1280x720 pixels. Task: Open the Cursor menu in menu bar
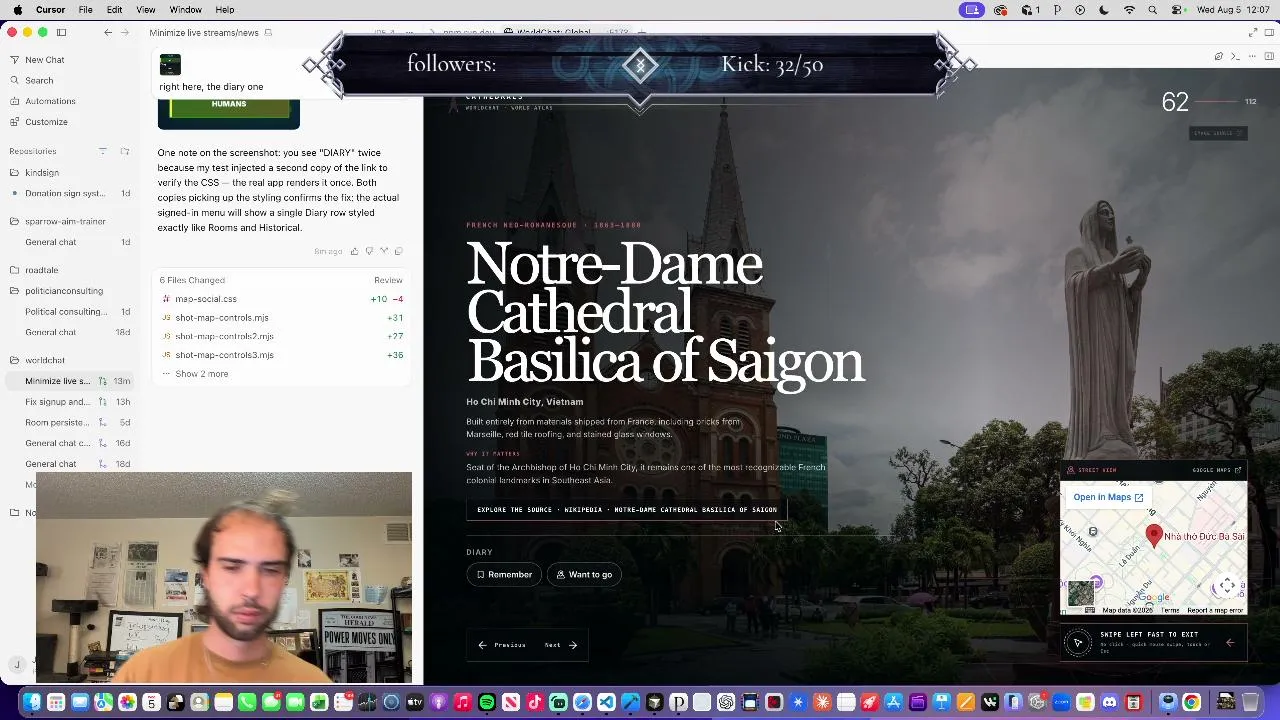[x=50, y=10]
